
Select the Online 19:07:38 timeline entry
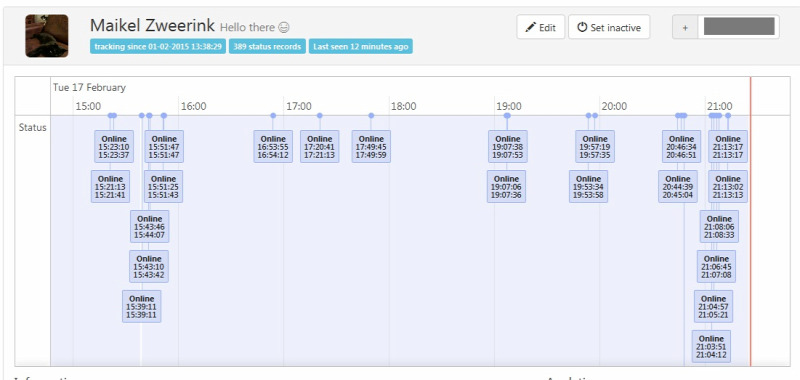coord(508,146)
